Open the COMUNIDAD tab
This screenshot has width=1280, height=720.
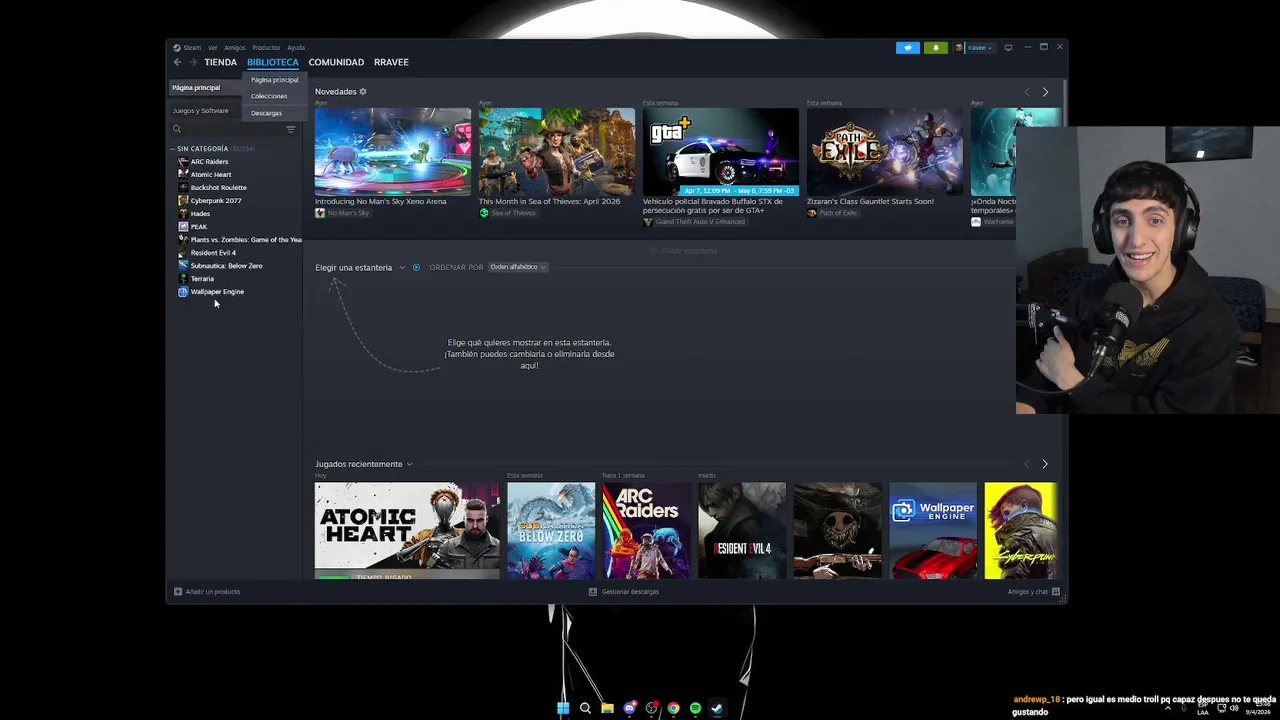coord(336,62)
